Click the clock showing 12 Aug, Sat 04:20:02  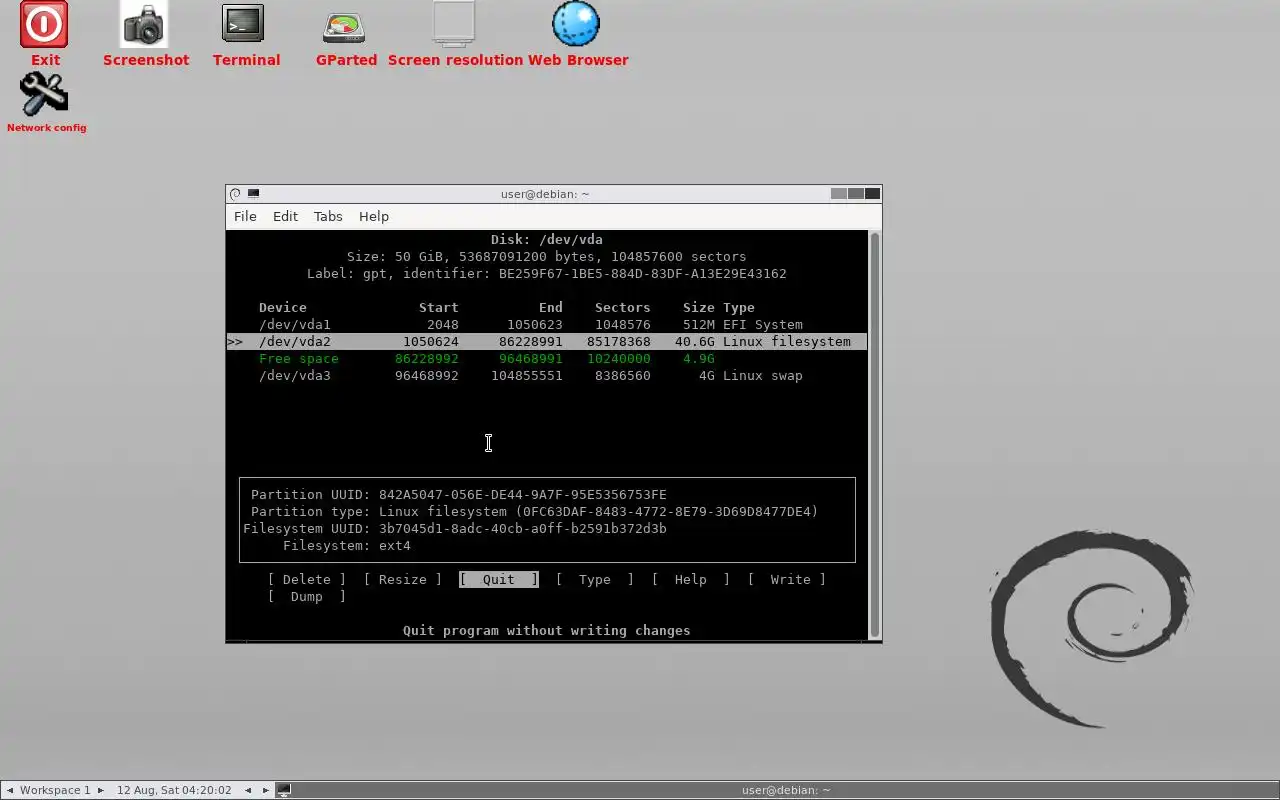[174, 790]
